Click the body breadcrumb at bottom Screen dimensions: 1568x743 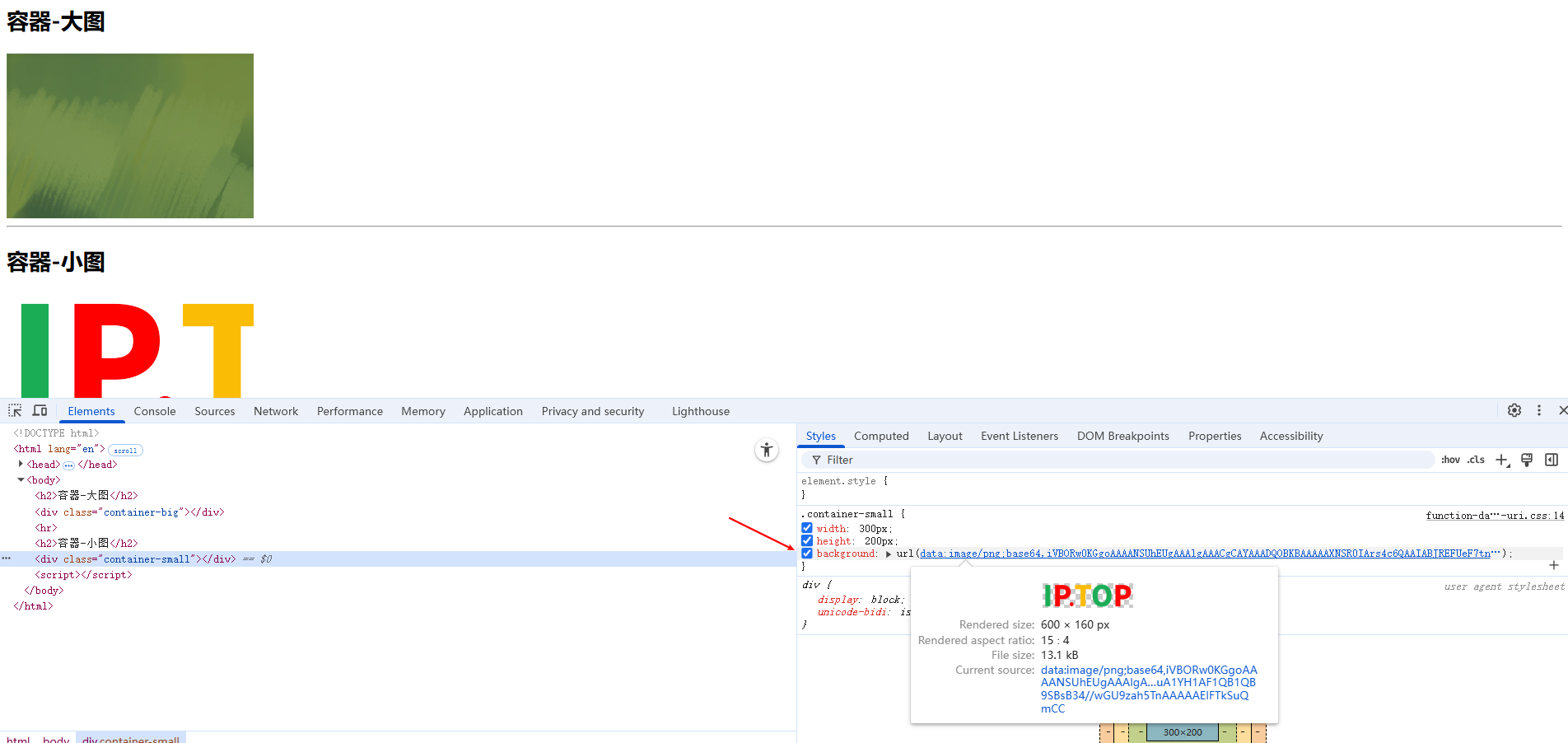tap(56, 738)
